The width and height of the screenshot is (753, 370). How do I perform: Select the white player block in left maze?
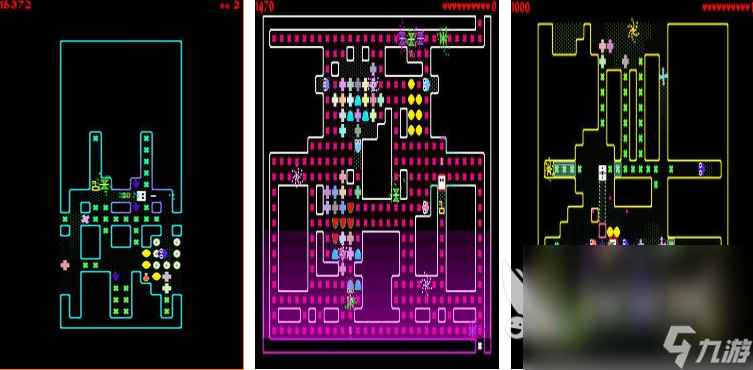coord(141,196)
